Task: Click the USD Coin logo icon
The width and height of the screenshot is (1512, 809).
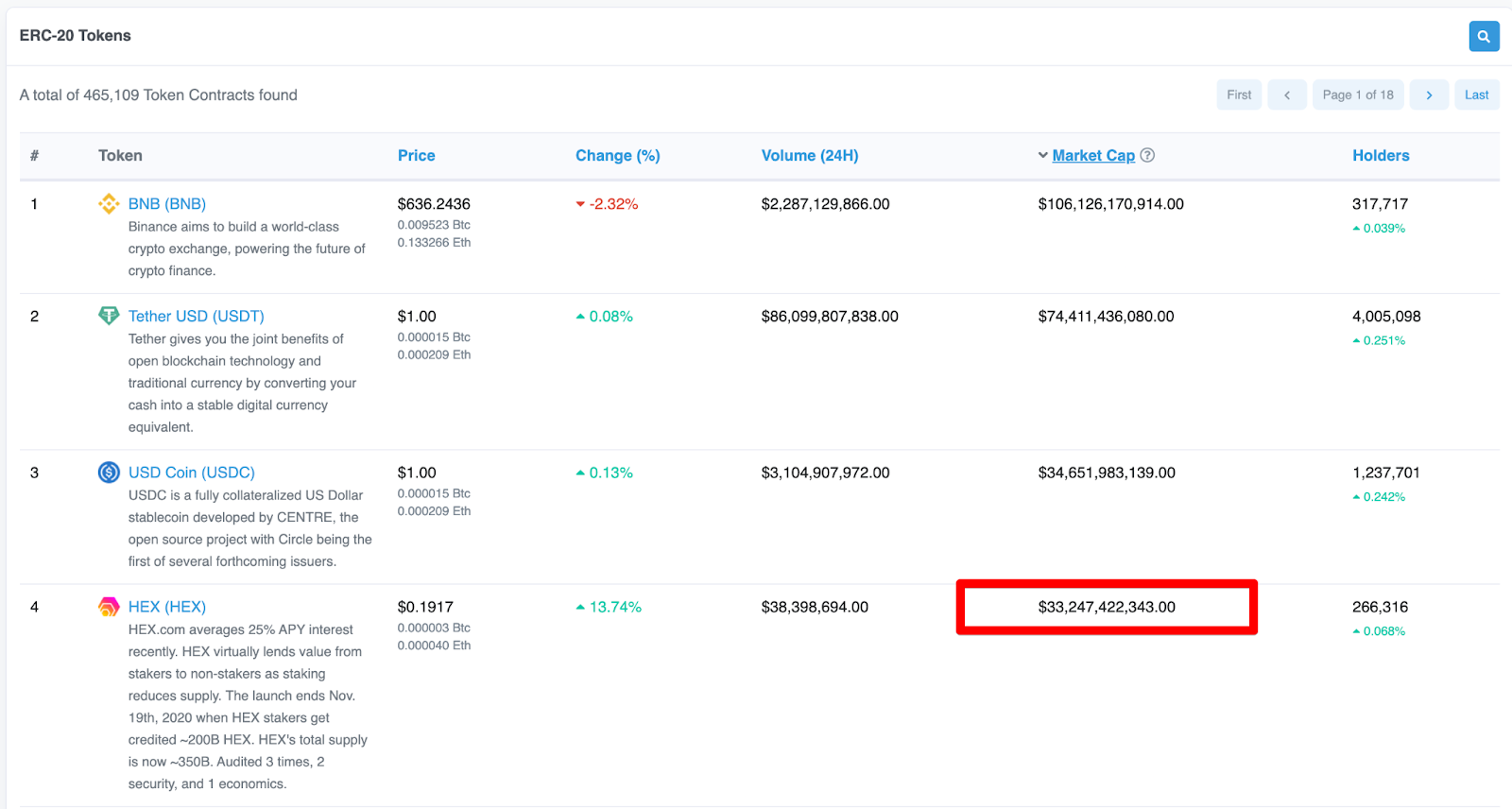Action: tap(110, 473)
